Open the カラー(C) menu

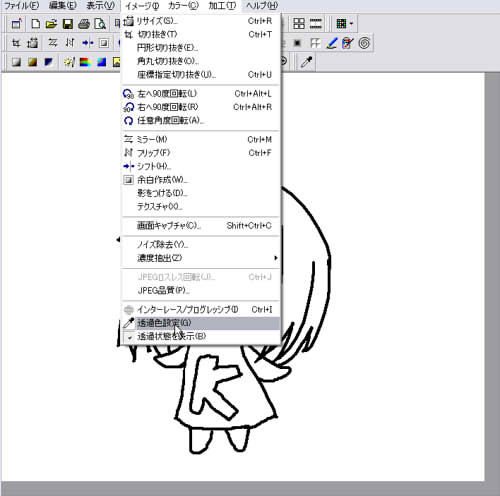pyautogui.click(x=183, y=6)
